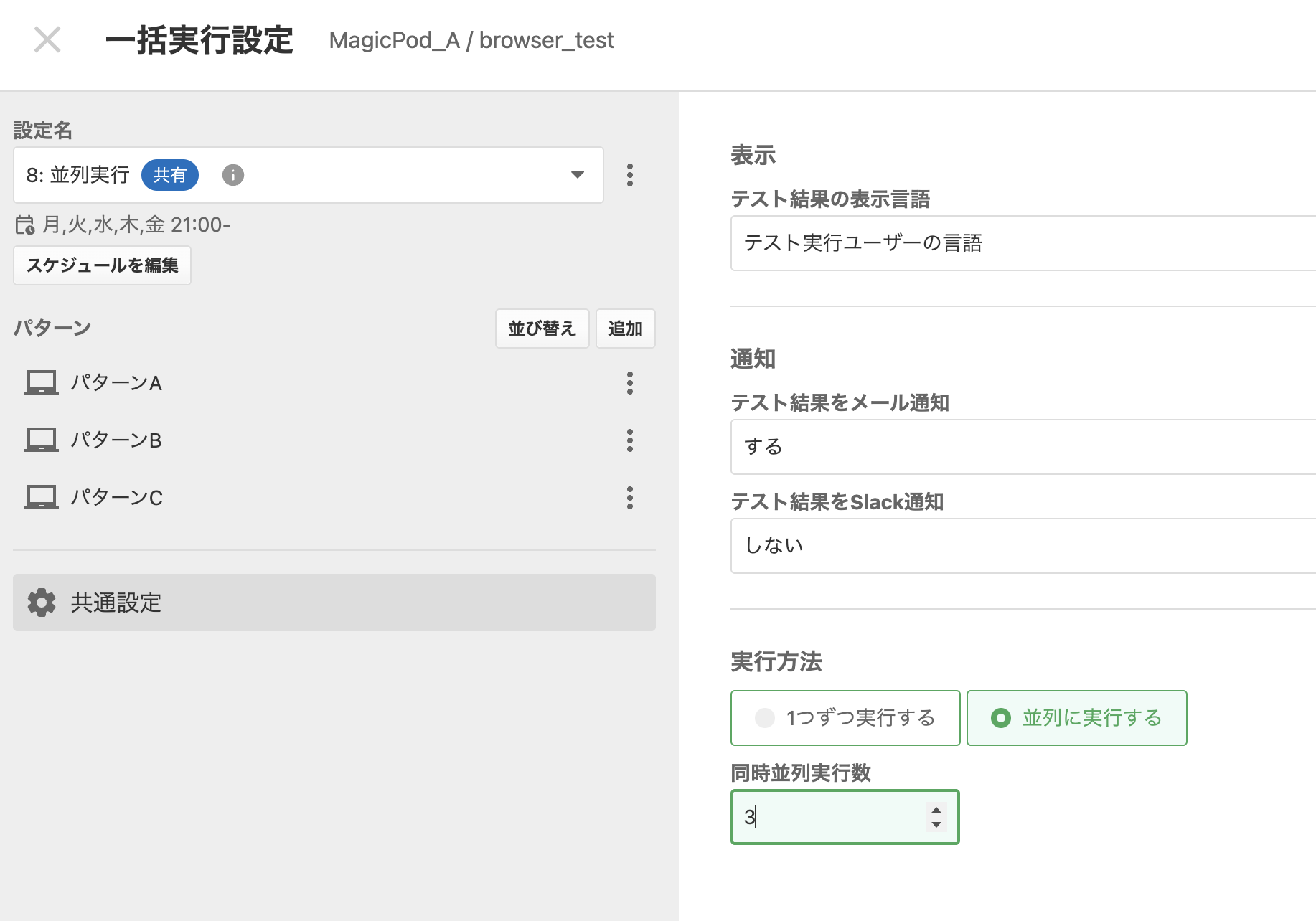Click the 共有 badge
1316x921 pixels.
[170, 175]
